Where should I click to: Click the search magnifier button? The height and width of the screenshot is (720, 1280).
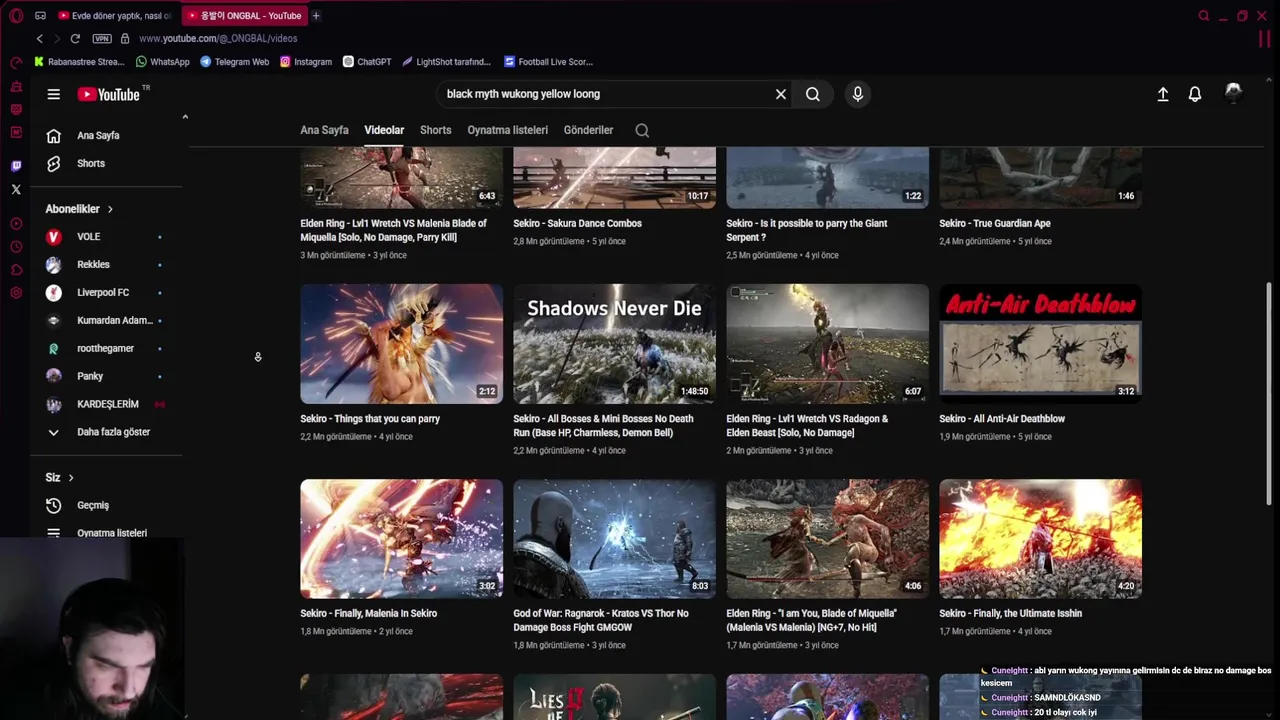coord(813,94)
